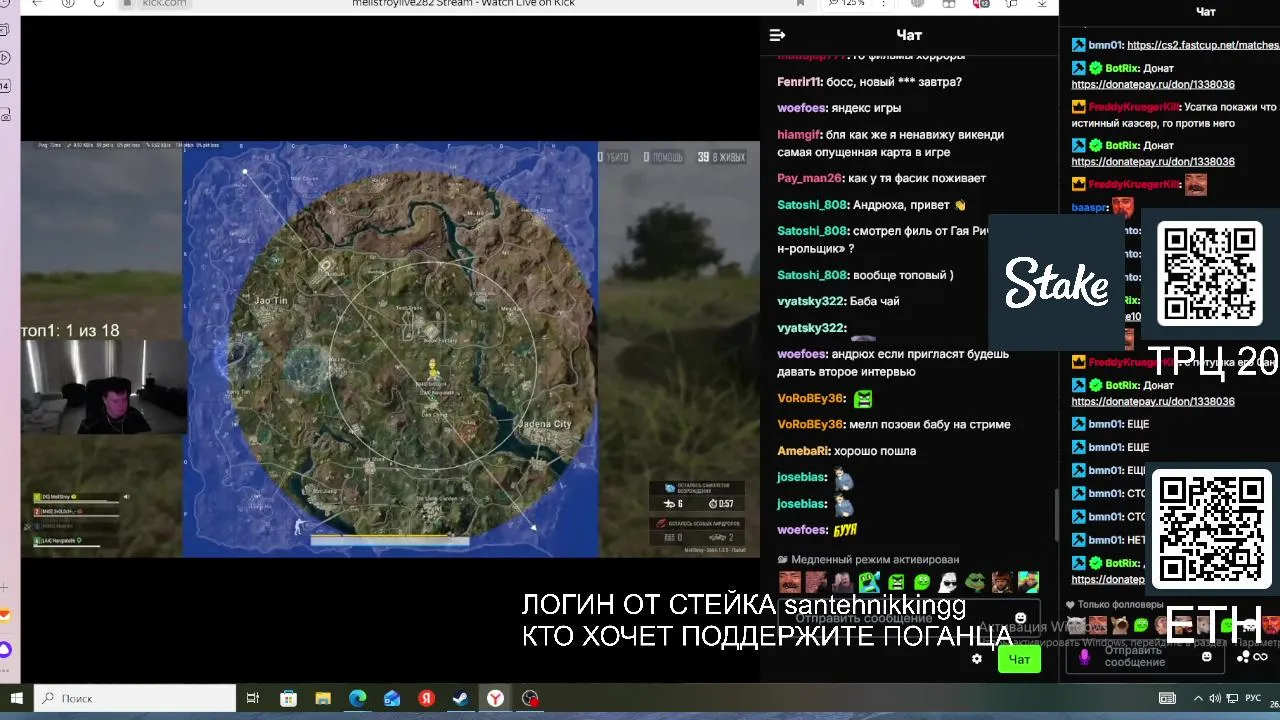Click the Windows taskbar Поиск search box
1280x720 pixels.
pos(135,698)
